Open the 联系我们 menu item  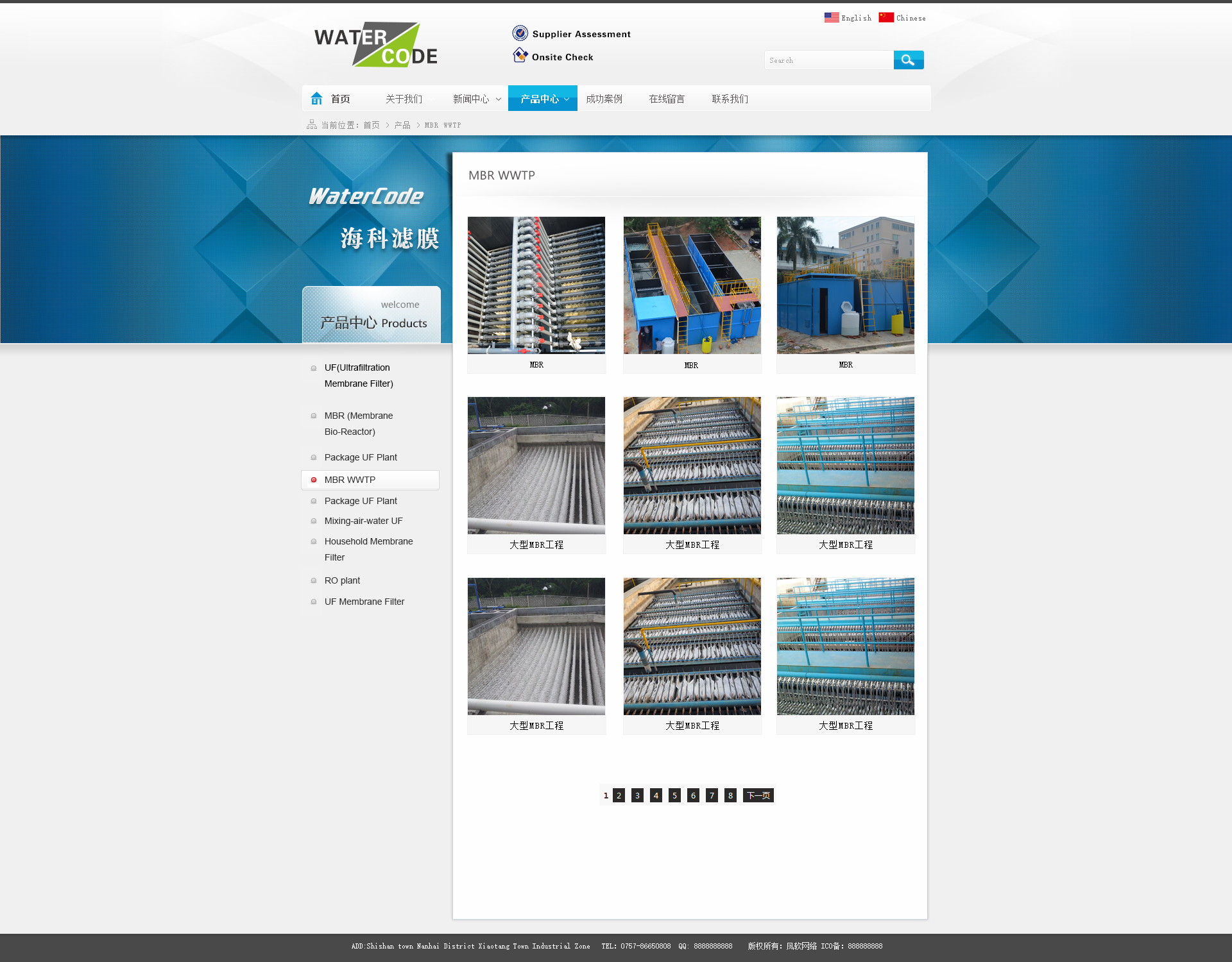pyautogui.click(x=730, y=99)
